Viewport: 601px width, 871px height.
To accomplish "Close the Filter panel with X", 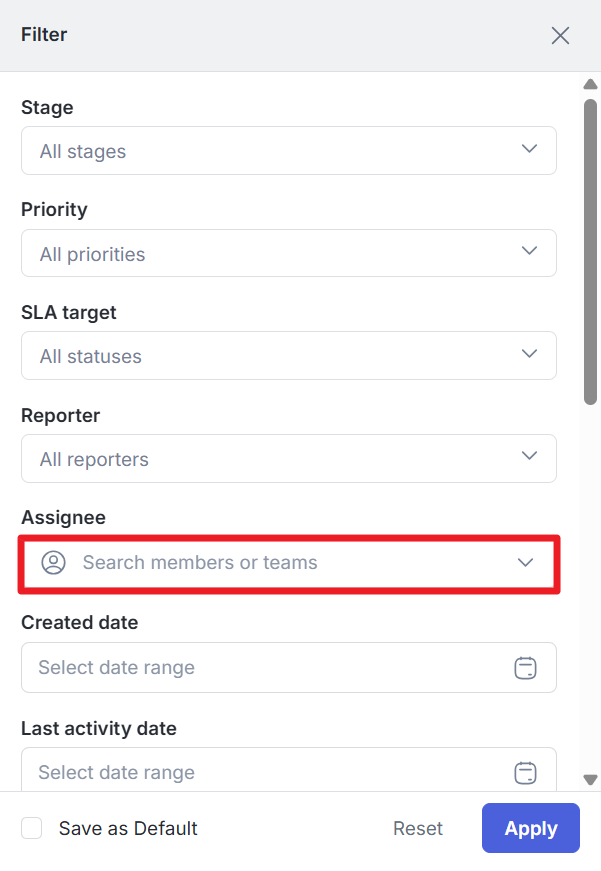I will [560, 36].
